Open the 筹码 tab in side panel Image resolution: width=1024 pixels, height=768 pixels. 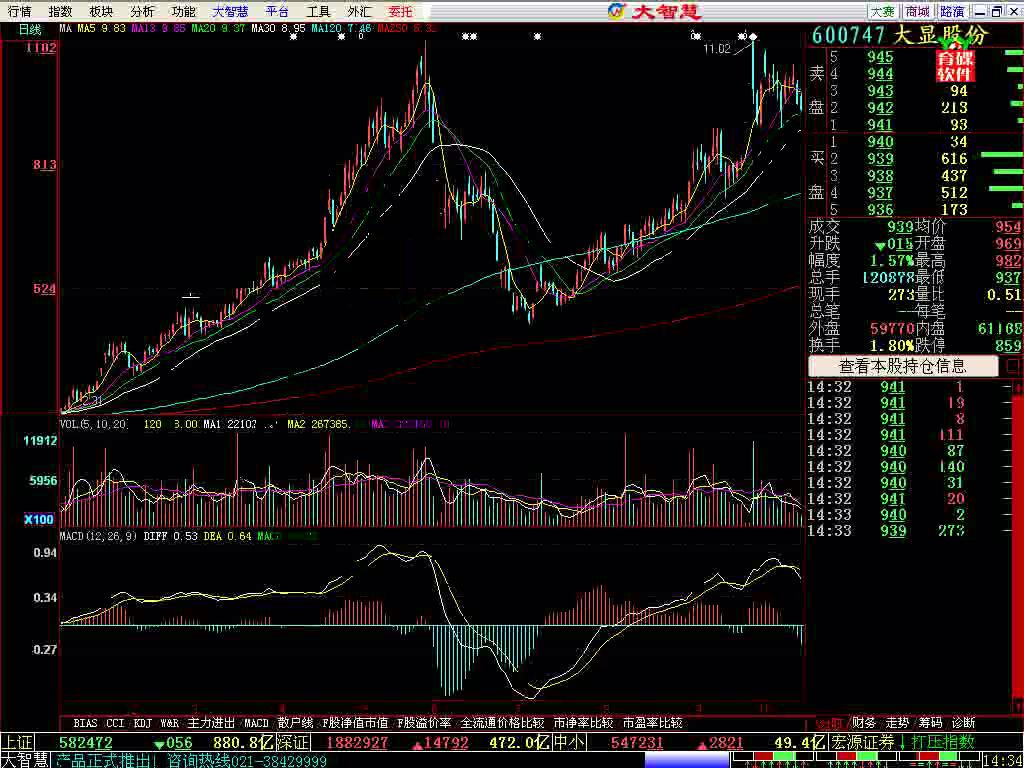[931, 722]
